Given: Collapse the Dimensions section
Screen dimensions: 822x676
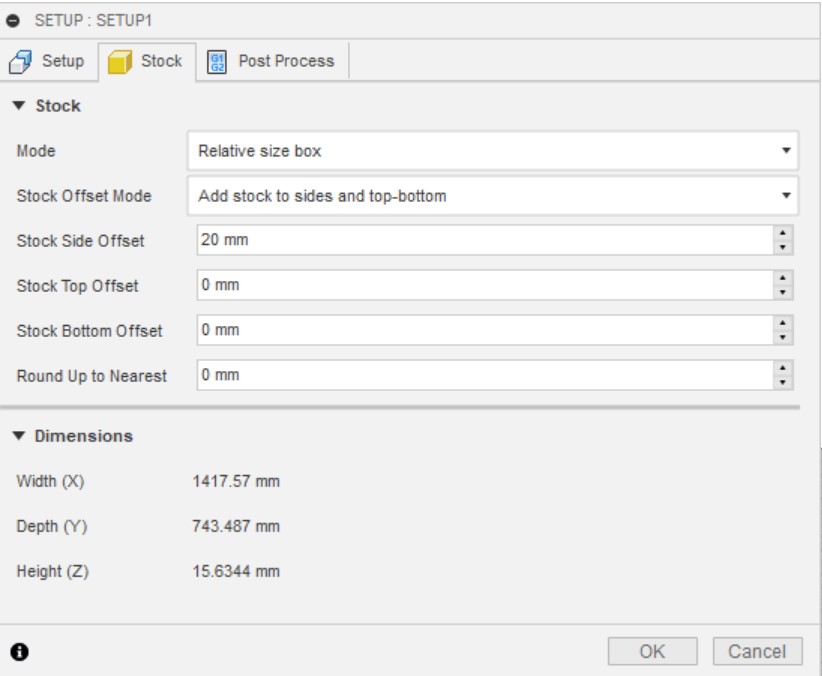Looking at the screenshot, I should point(21,436).
